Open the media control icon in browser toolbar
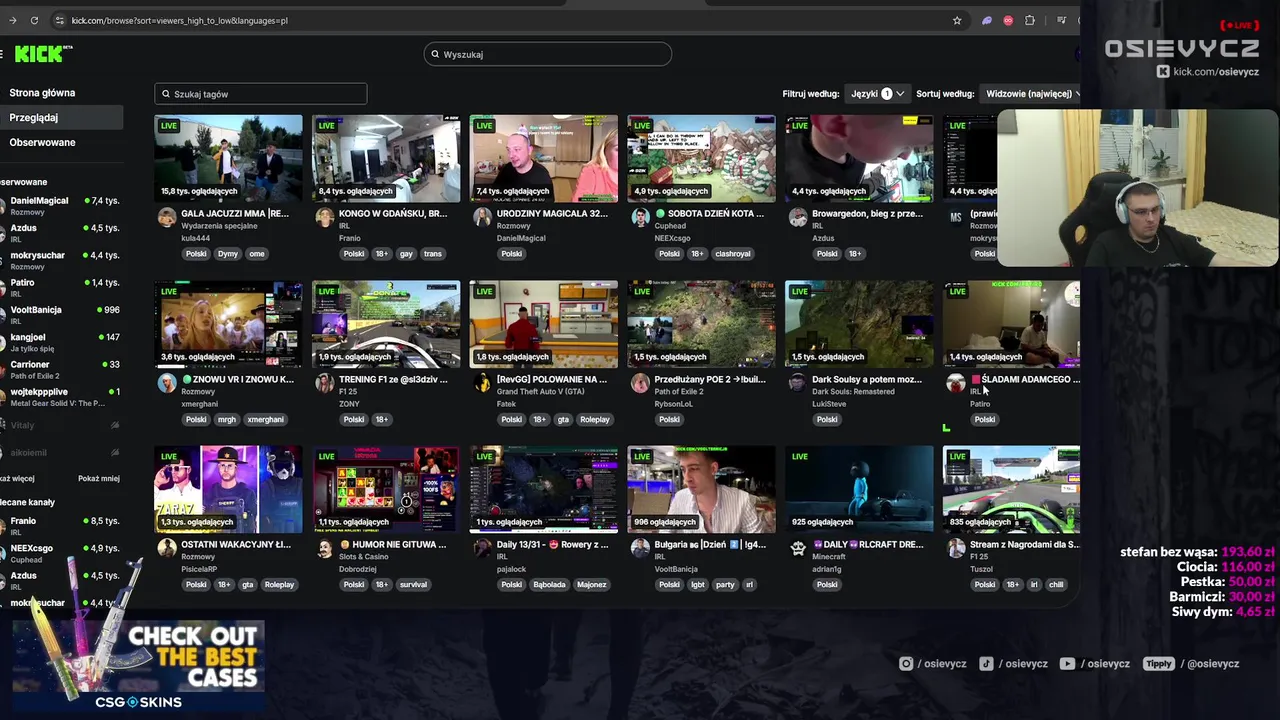The height and width of the screenshot is (720, 1280). point(1061,20)
